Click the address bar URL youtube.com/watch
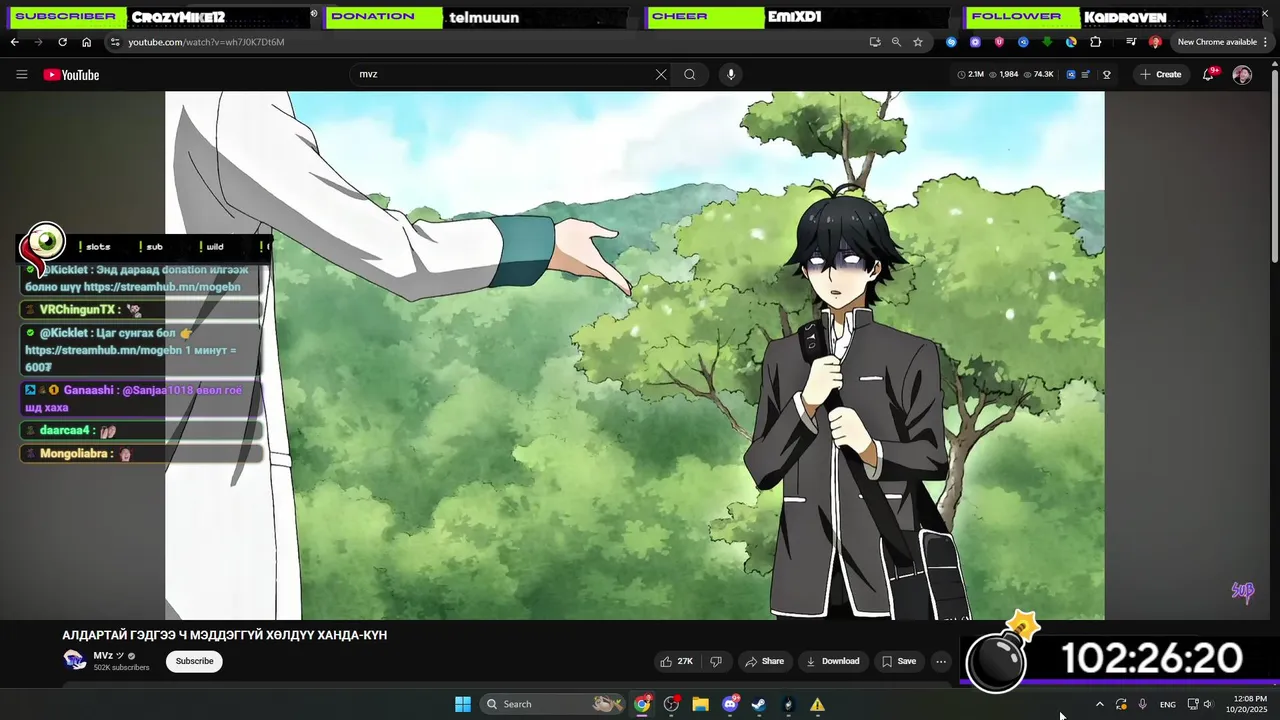1280x720 pixels. pos(206,42)
